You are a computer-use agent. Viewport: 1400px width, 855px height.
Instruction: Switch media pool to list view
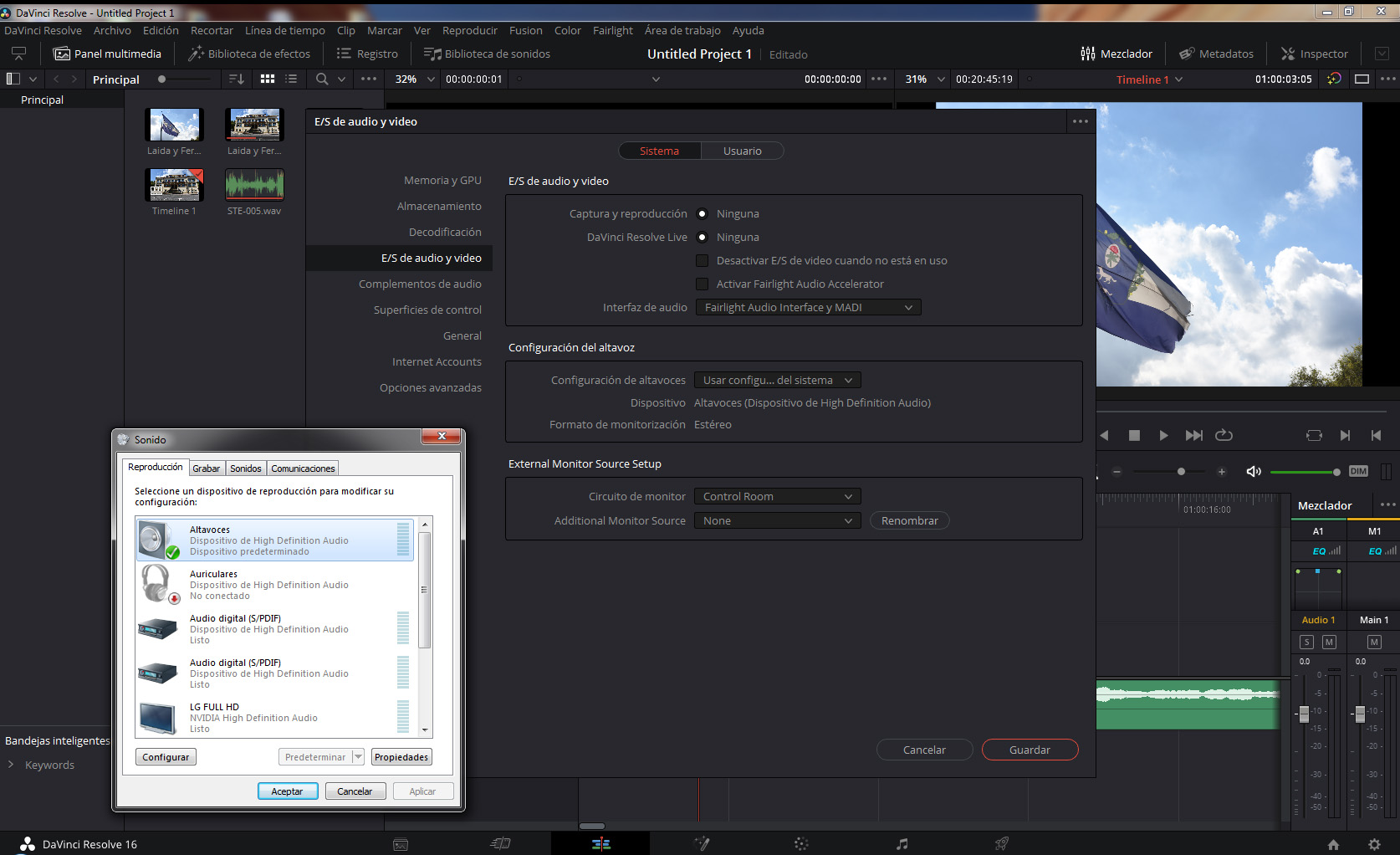click(291, 79)
